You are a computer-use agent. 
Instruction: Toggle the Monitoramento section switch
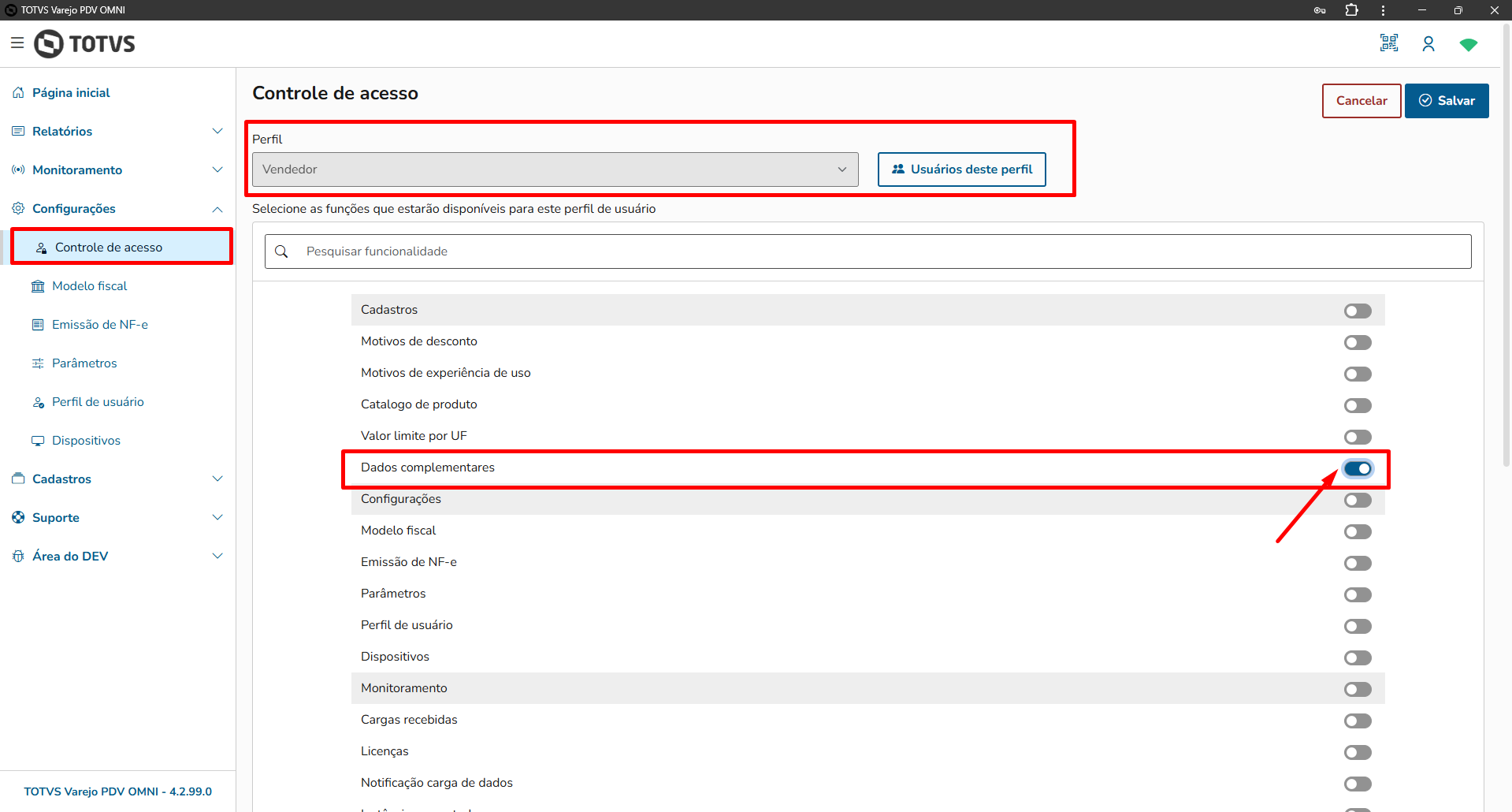[x=1358, y=689]
